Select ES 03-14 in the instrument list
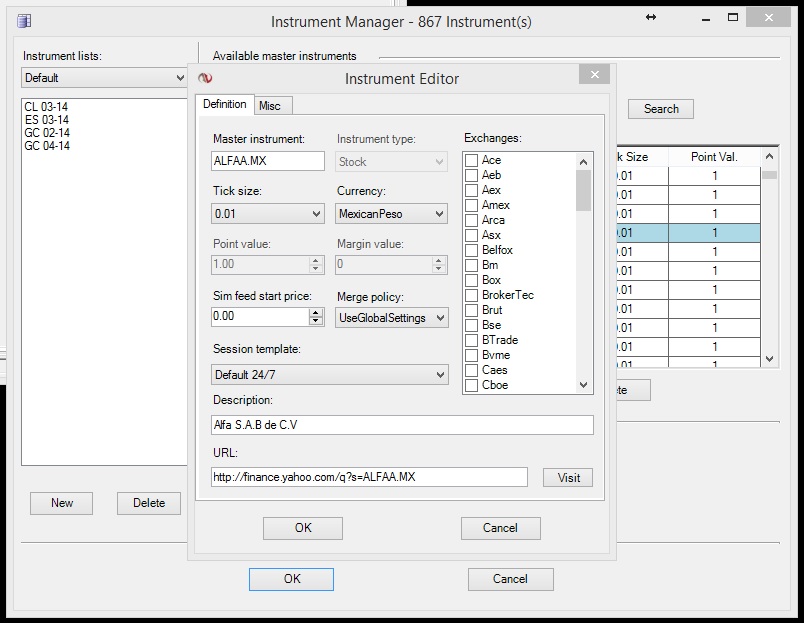The image size is (804, 623). [47, 120]
